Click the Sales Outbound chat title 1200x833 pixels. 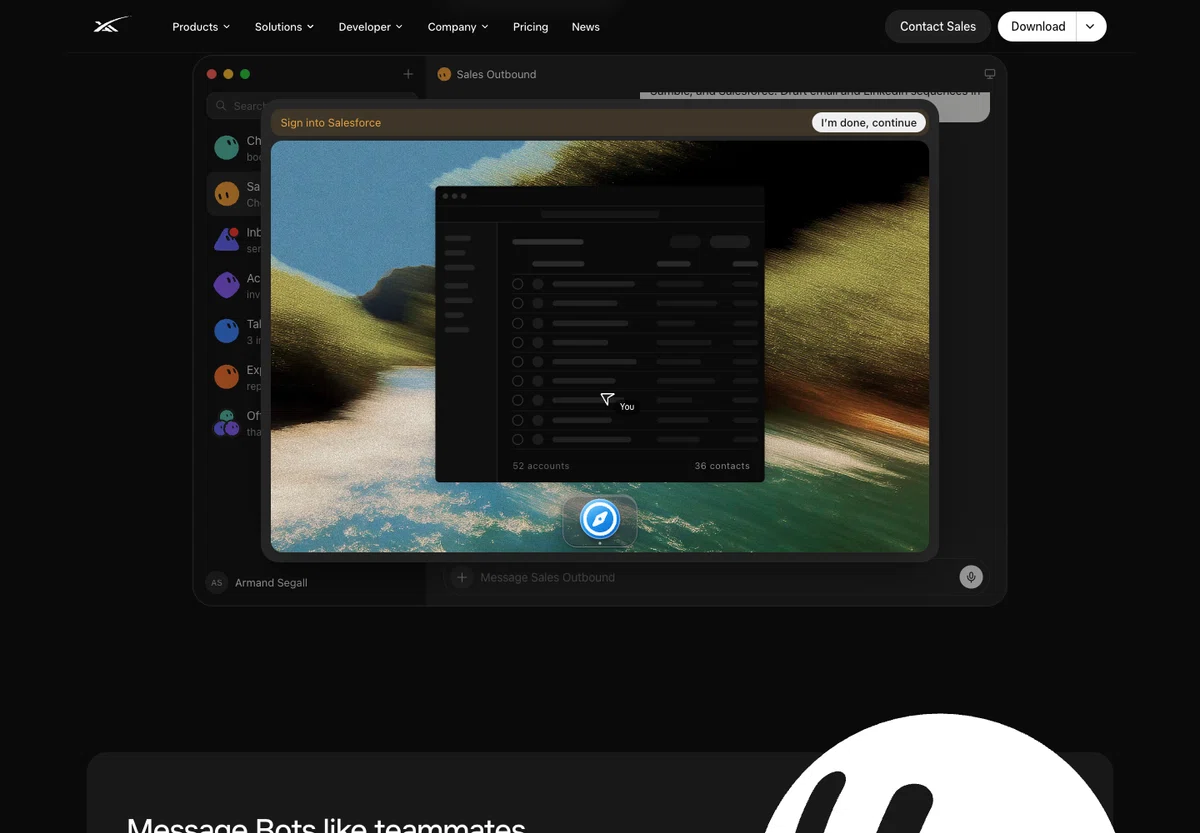[x=496, y=74]
